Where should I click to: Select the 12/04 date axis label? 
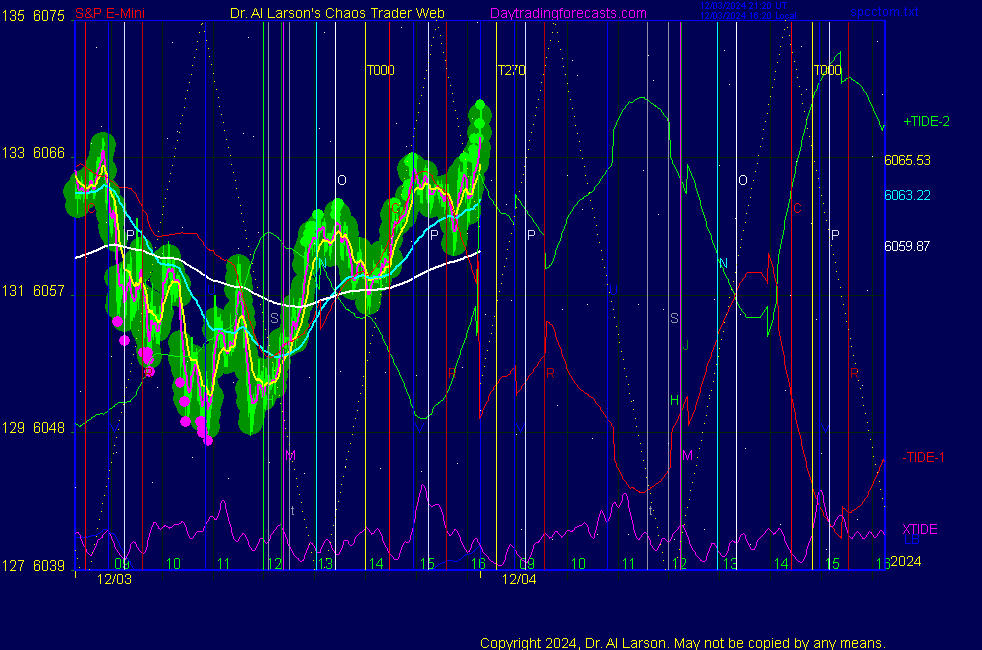click(x=519, y=579)
